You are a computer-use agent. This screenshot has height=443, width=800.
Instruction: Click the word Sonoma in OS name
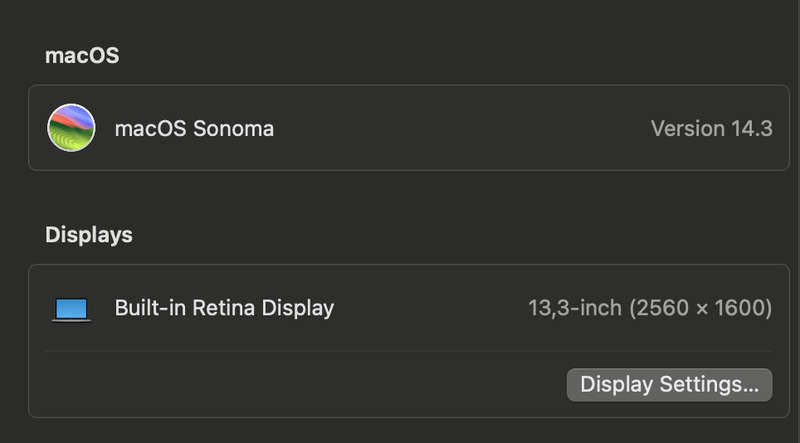pyautogui.click(x=234, y=129)
